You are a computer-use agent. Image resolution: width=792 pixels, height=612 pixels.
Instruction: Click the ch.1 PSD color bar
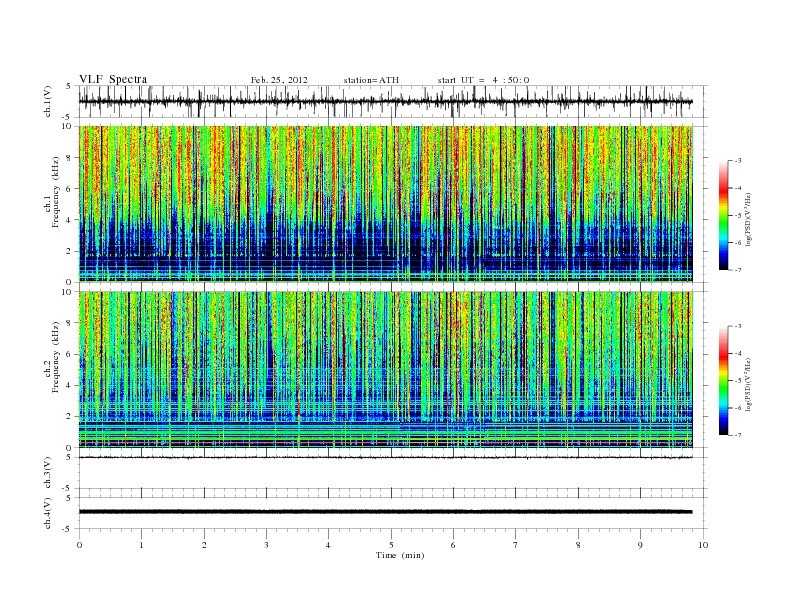[723, 215]
